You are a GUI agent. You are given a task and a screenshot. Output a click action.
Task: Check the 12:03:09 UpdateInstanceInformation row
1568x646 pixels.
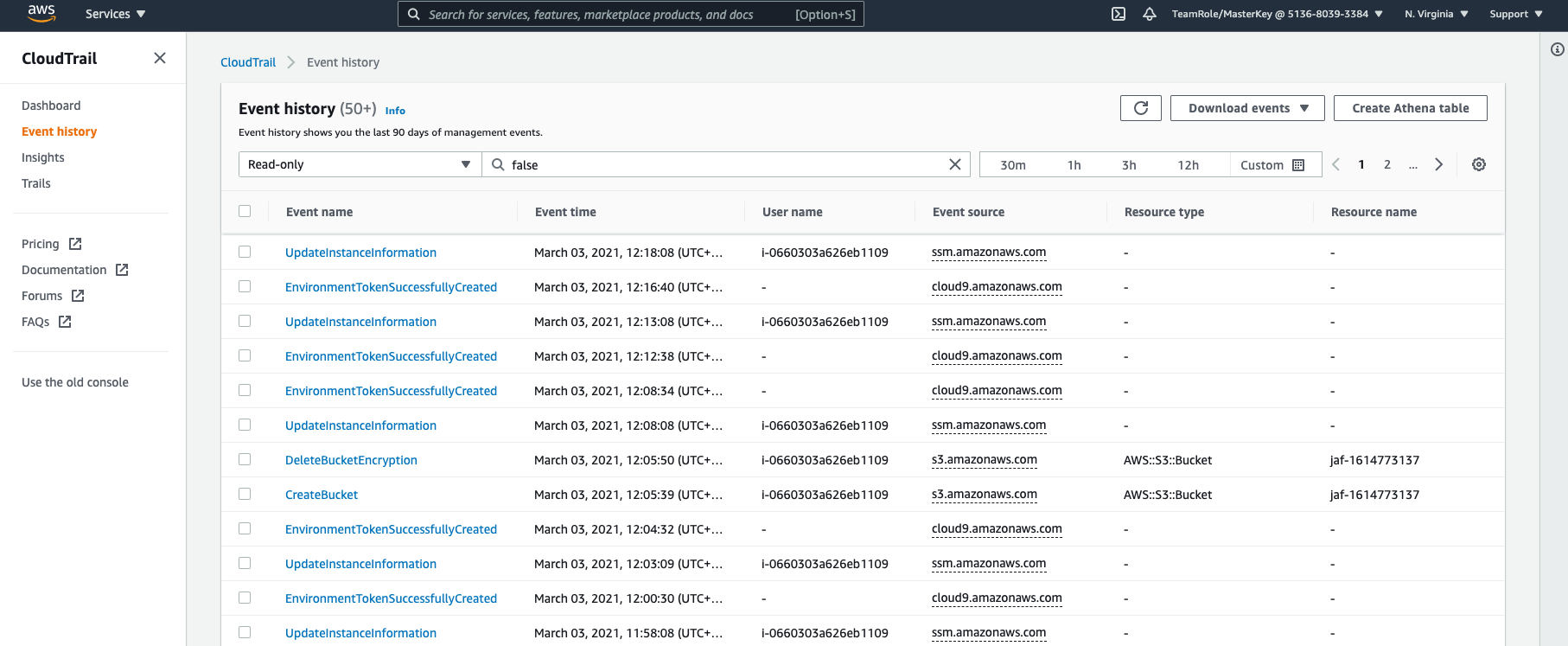tap(245, 563)
